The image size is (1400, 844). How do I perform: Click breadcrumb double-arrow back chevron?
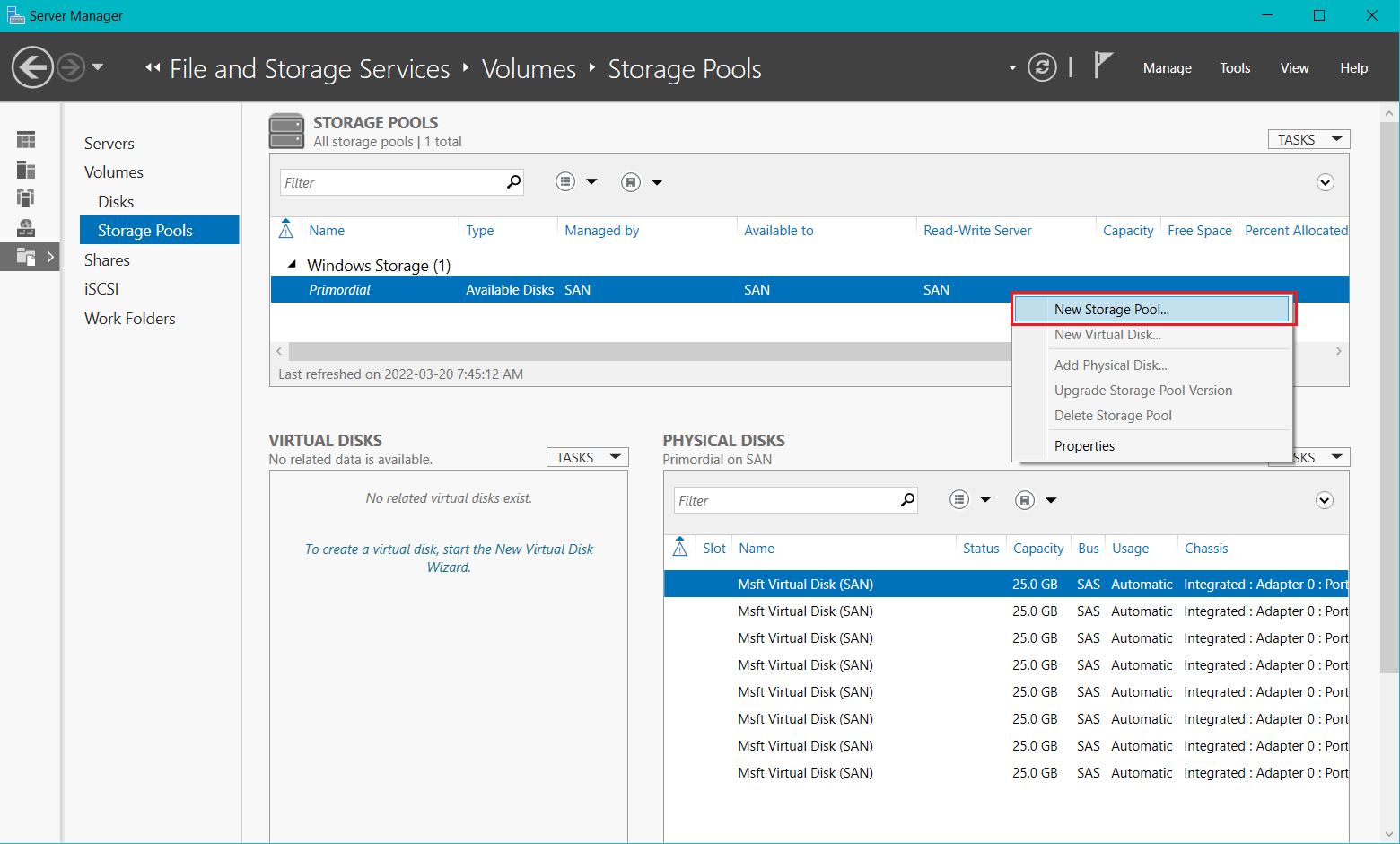[153, 67]
